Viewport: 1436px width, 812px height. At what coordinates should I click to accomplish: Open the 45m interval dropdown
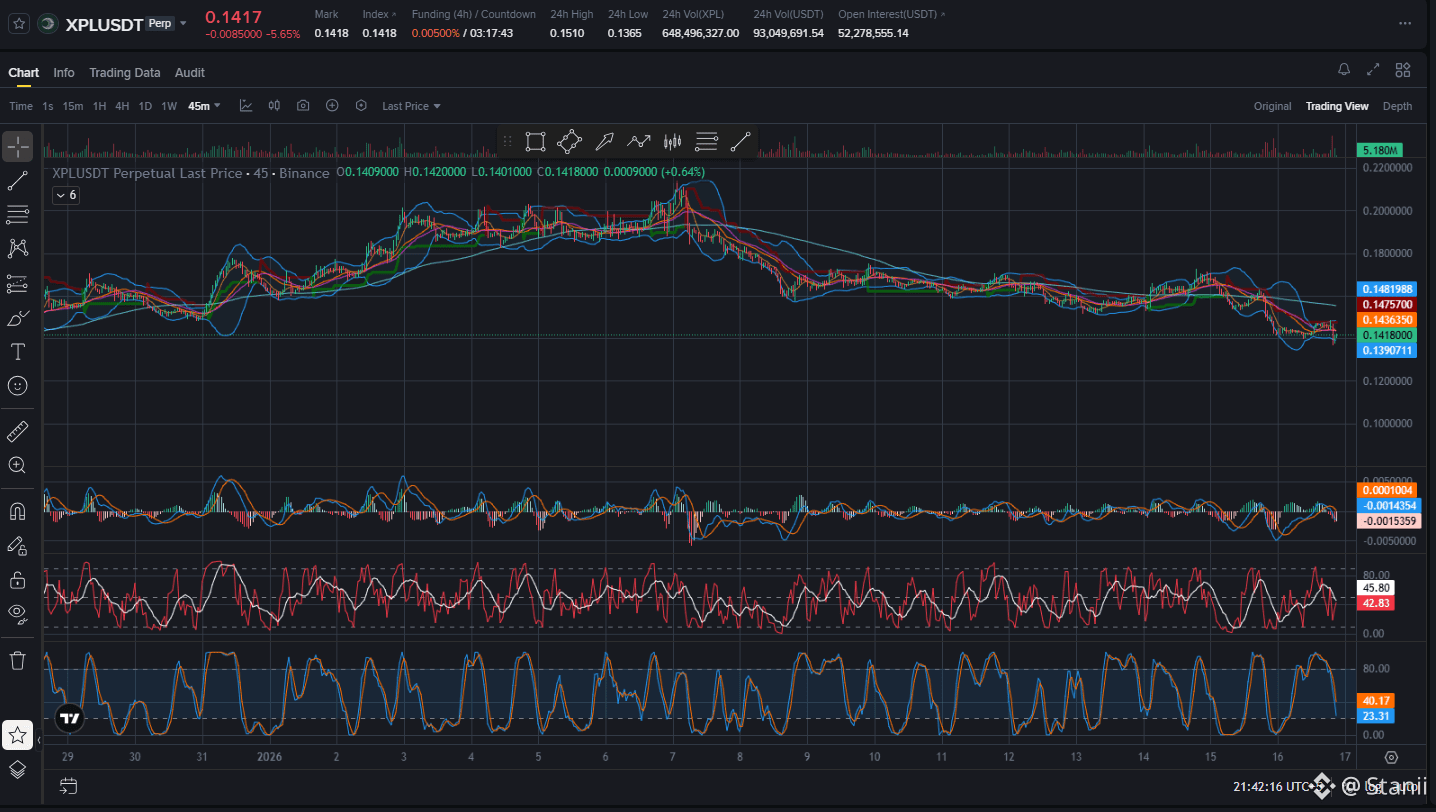click(x=205, y=106)
